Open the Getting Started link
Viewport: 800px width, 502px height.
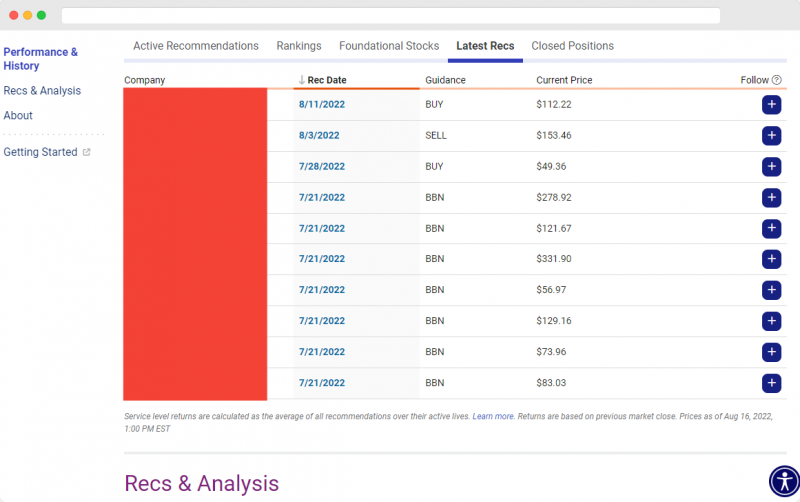[x=40, y=152]
